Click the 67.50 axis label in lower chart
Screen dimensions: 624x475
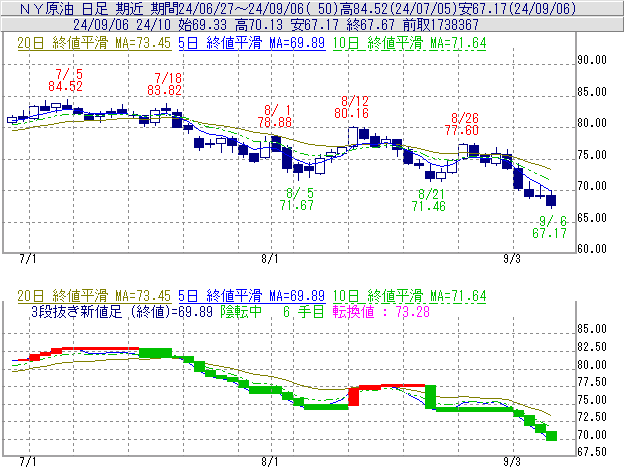pos(592,452)
